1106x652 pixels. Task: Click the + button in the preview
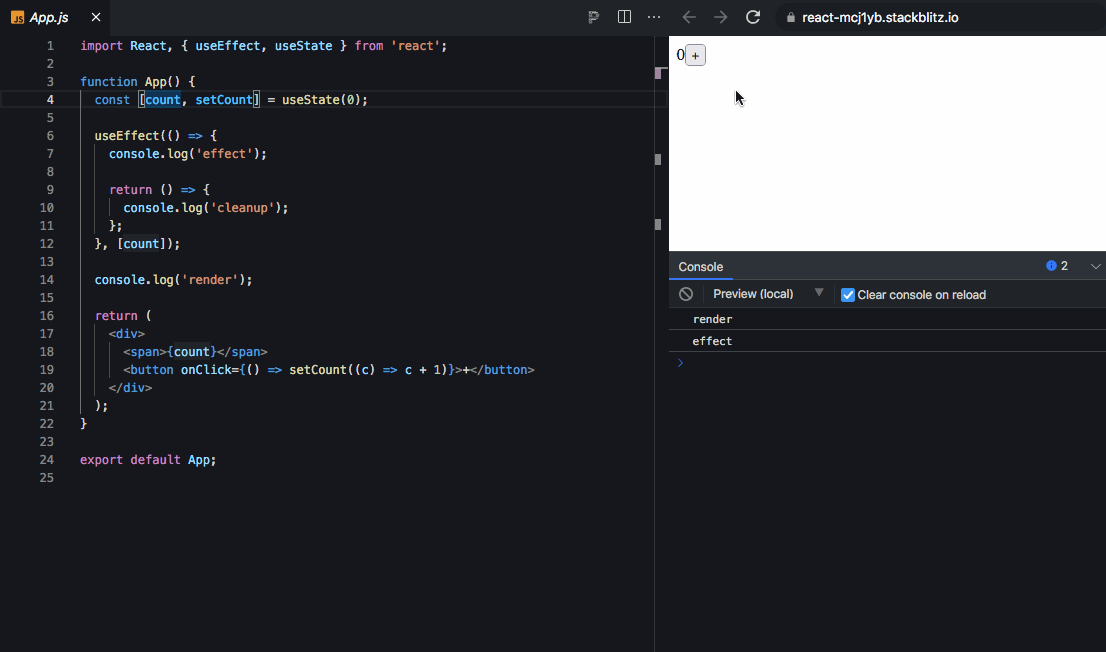tap(695, 55)
